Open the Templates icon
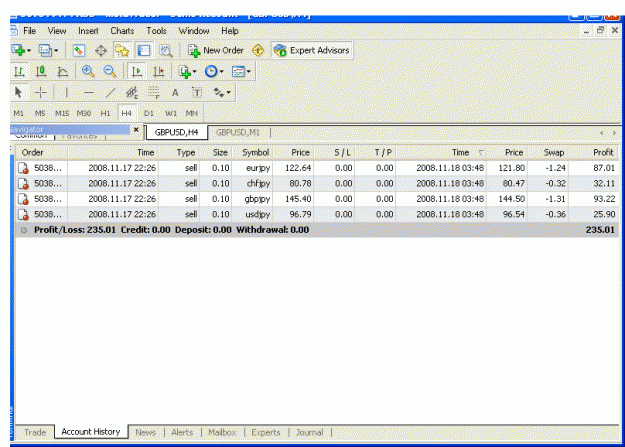This screenshot has width=625, height=447. click(238, 72)
